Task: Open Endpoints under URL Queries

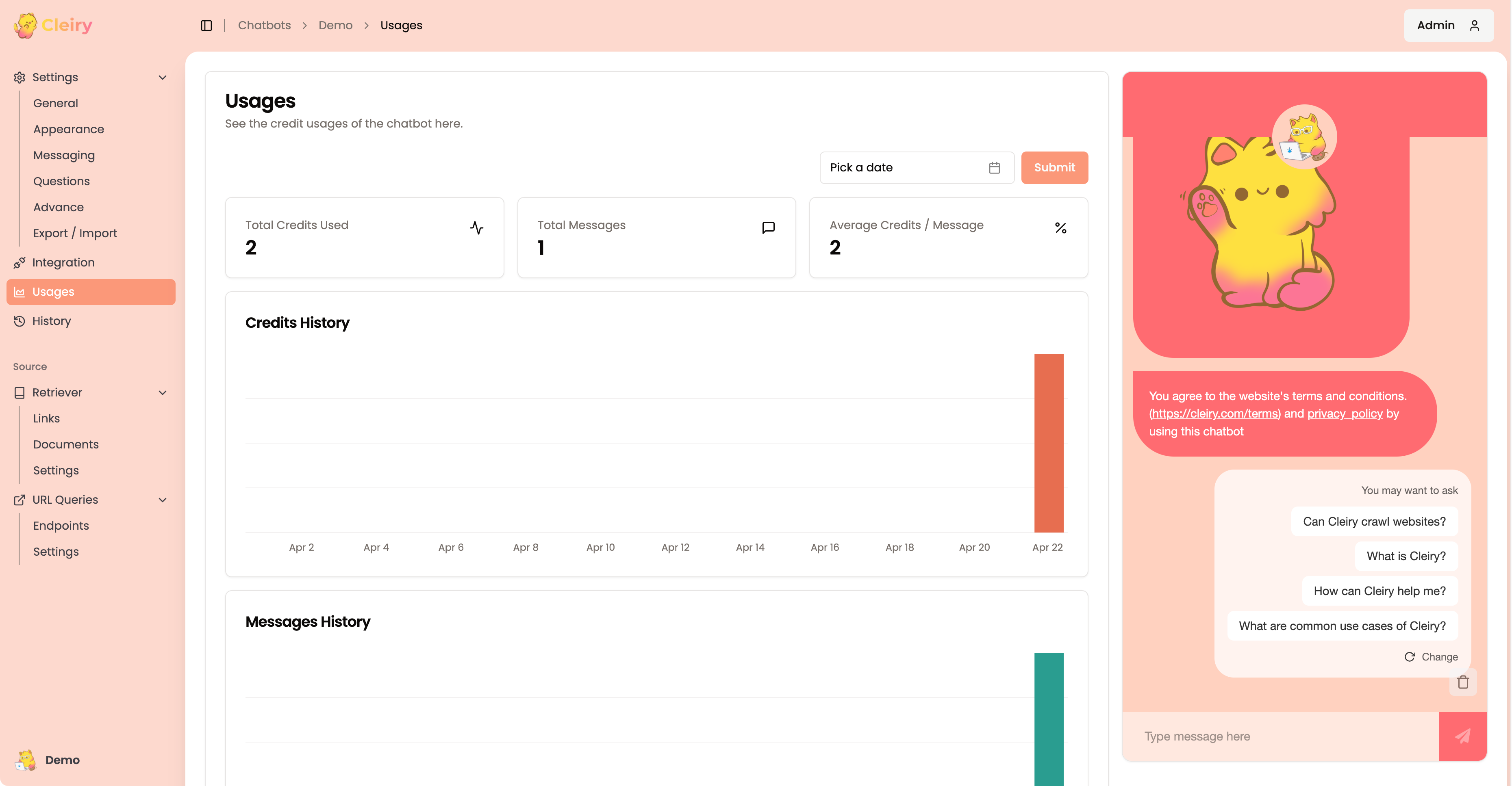Action: (61, 526)
